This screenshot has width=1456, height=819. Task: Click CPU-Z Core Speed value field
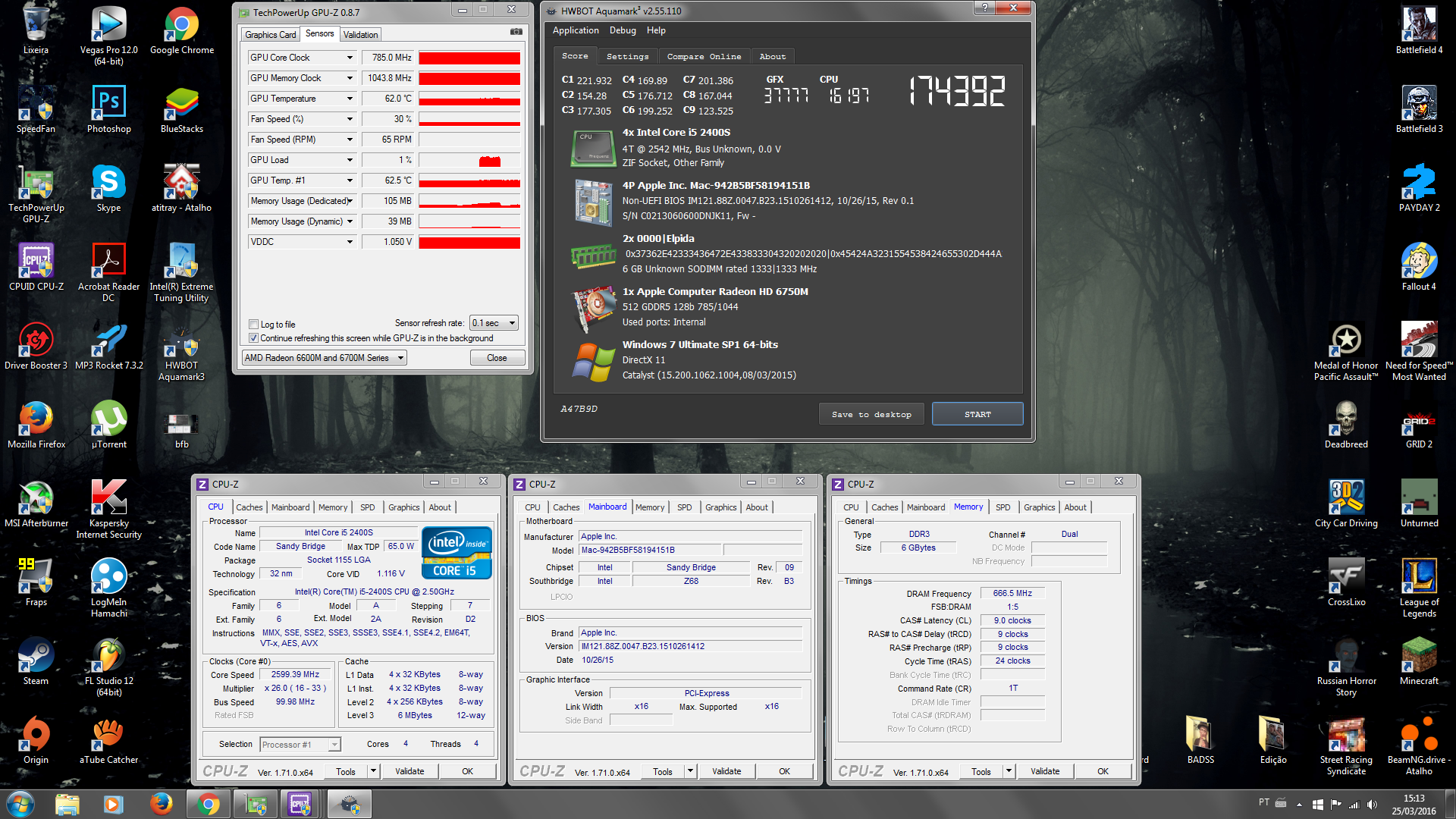point(296,674)
